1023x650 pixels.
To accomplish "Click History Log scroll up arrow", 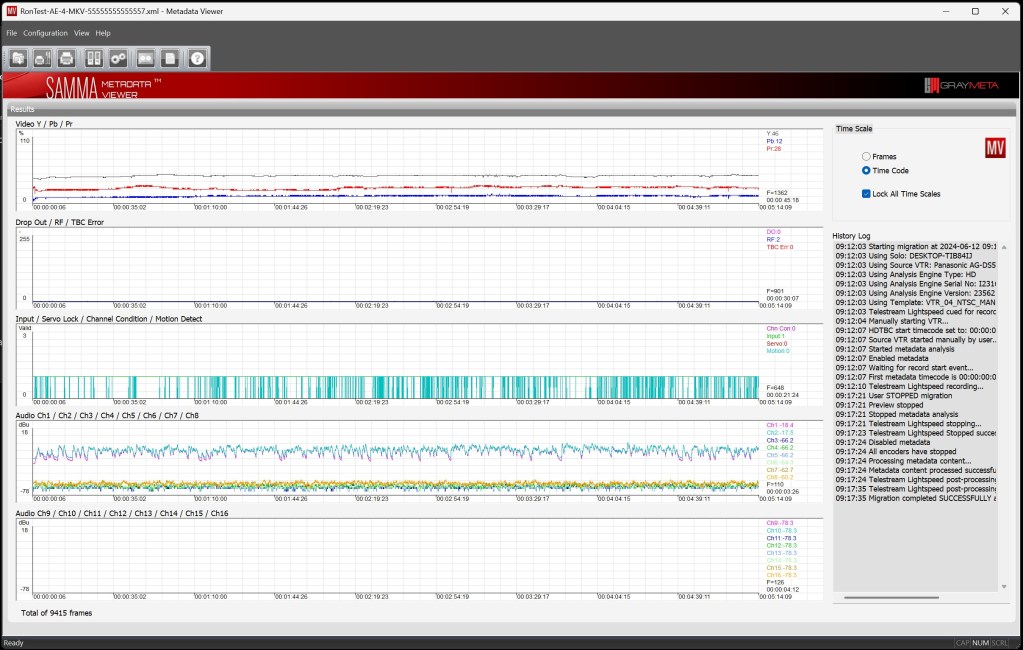I will [1003, 246].
